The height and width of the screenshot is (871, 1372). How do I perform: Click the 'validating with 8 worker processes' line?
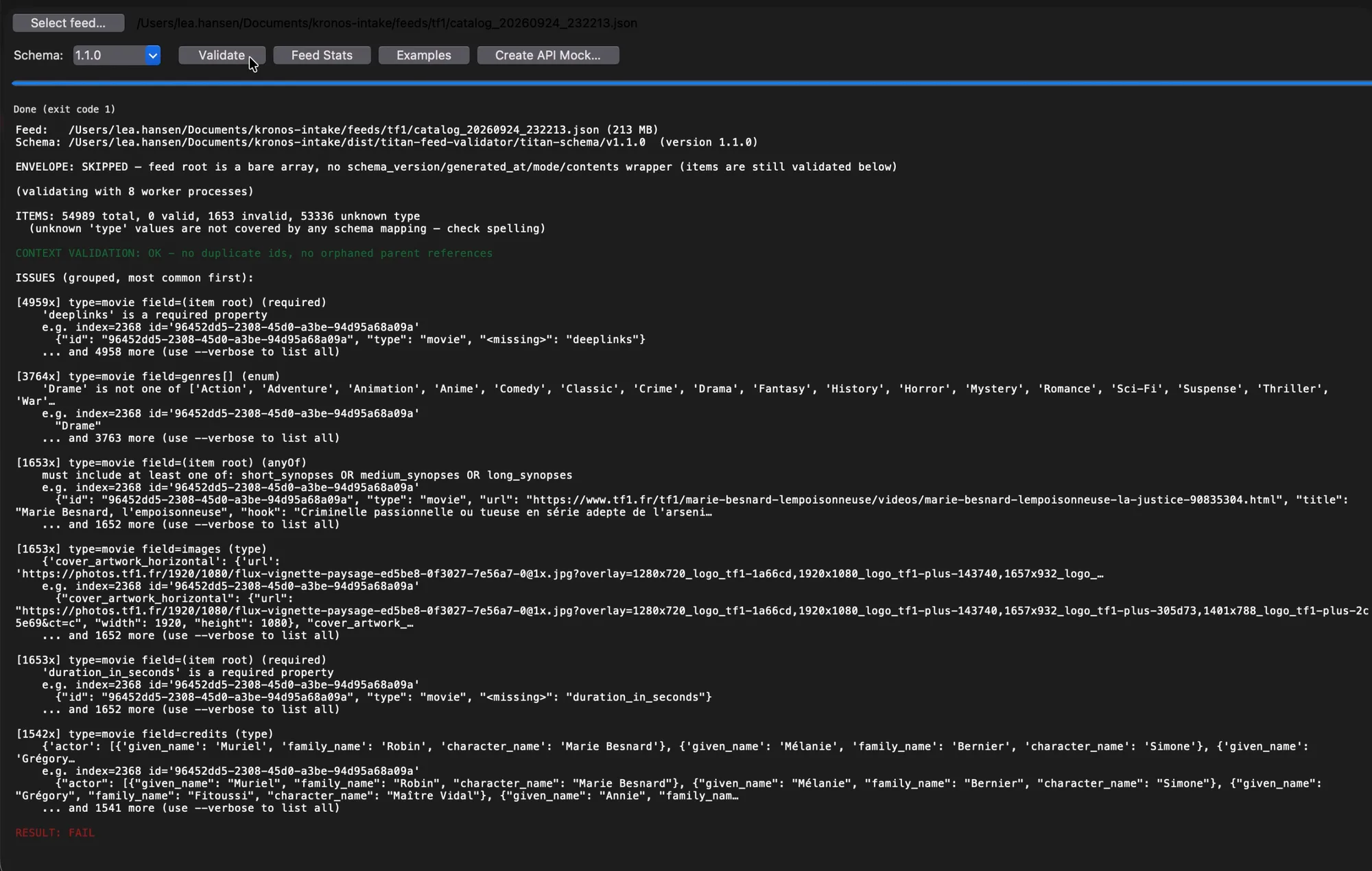tap(134, 191)
